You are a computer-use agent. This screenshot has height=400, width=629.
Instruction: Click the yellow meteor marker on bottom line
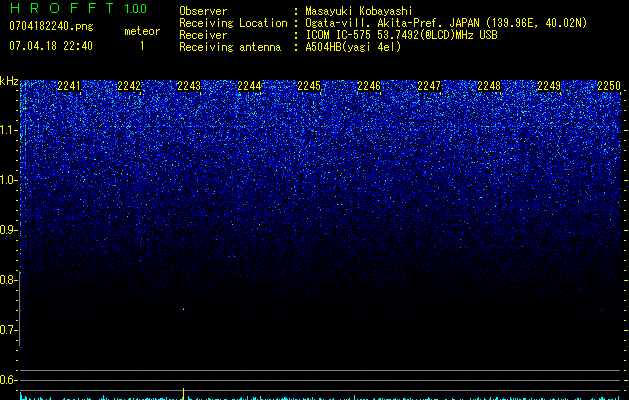[184, 393]
